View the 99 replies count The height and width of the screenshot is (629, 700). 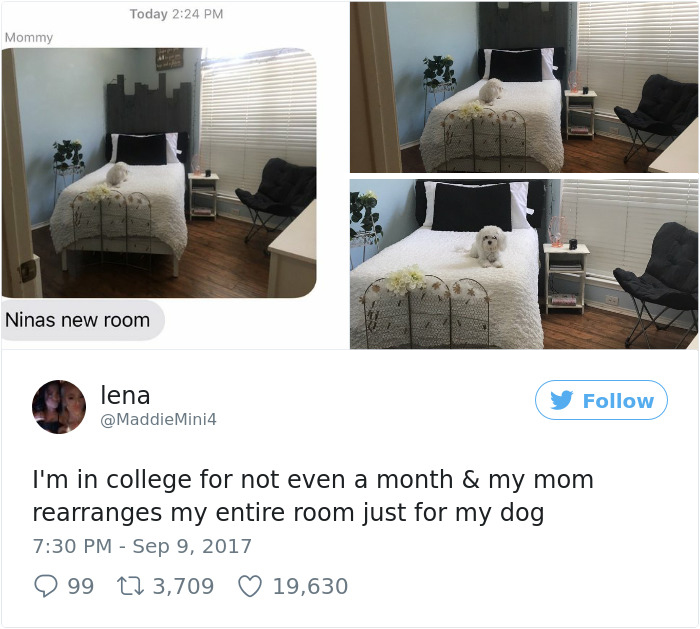coord(81,586)
